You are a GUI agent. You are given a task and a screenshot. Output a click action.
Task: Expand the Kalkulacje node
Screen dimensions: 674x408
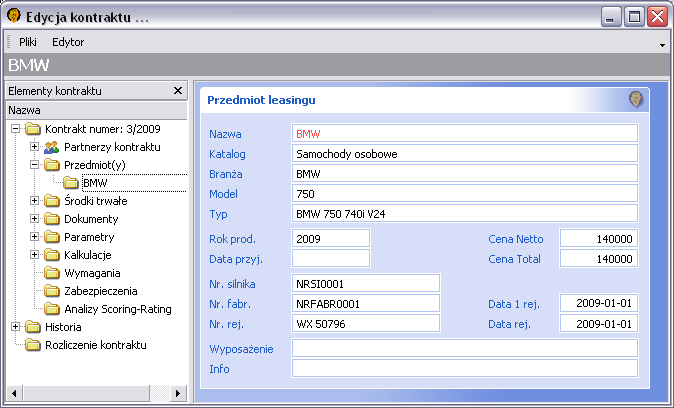coord(34,255)
